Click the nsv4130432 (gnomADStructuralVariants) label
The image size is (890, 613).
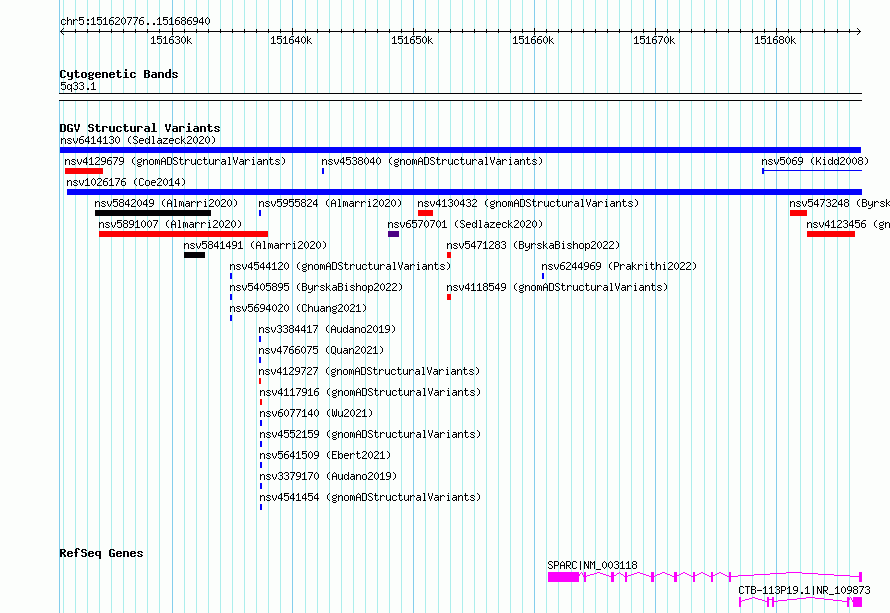pyautogui.click(x=528, y=203)
